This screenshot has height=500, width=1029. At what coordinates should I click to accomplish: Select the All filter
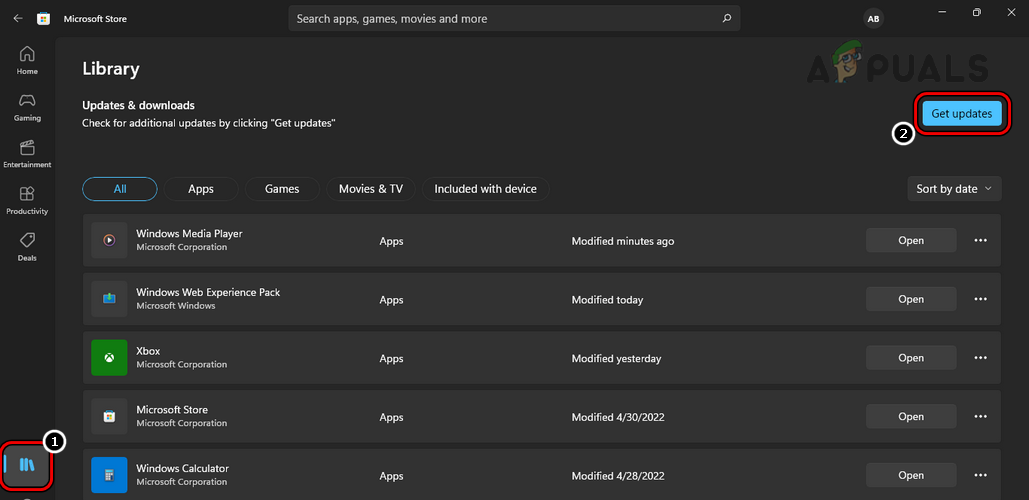[x=120, y=189]
